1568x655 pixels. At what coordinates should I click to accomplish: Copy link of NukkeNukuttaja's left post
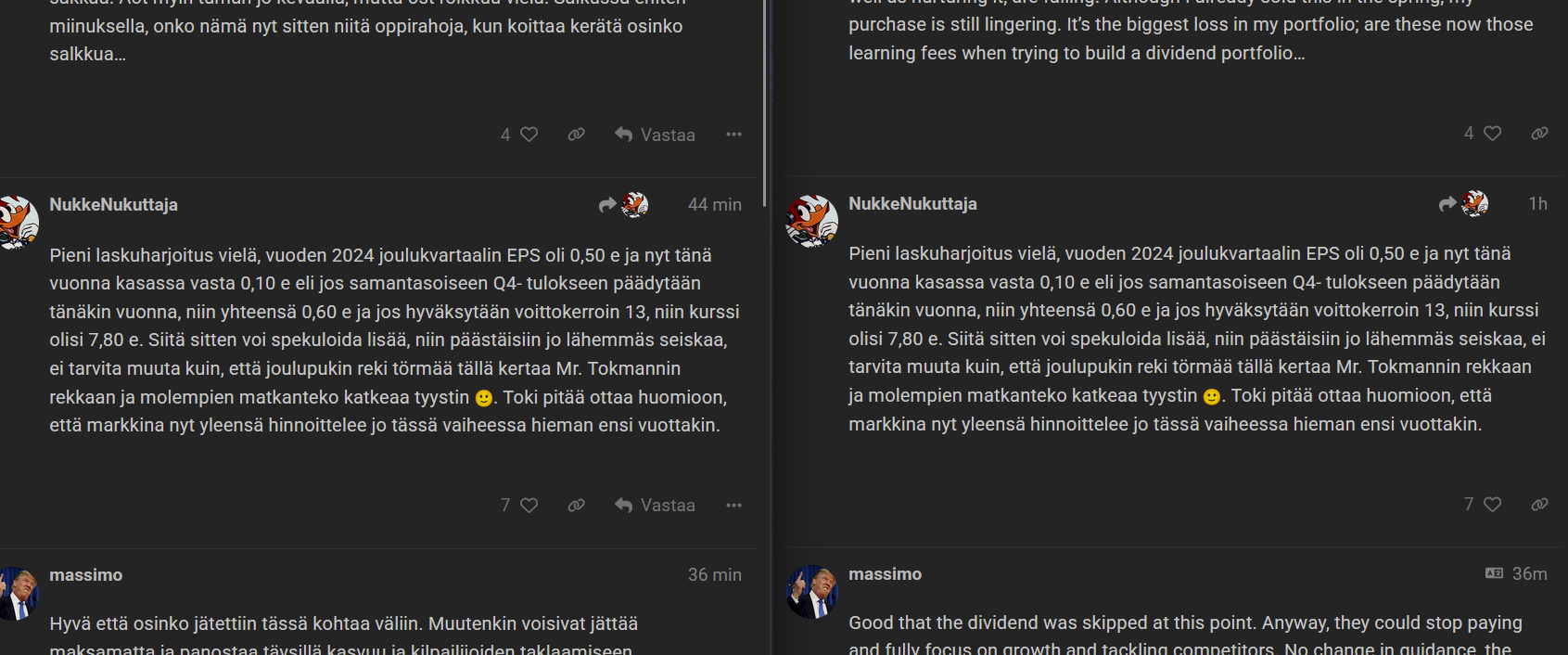[x=577, y=505]
